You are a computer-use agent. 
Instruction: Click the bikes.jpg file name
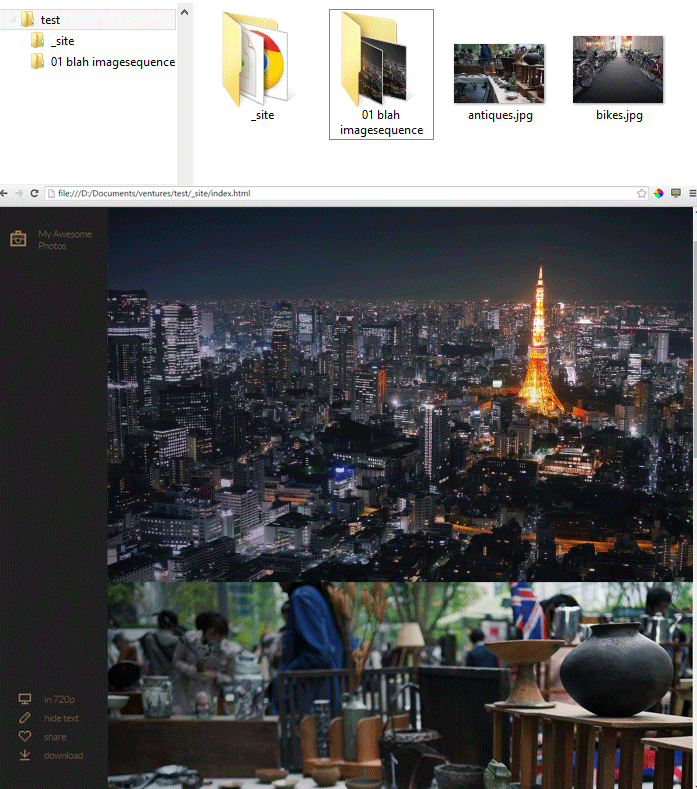point(619,115)
